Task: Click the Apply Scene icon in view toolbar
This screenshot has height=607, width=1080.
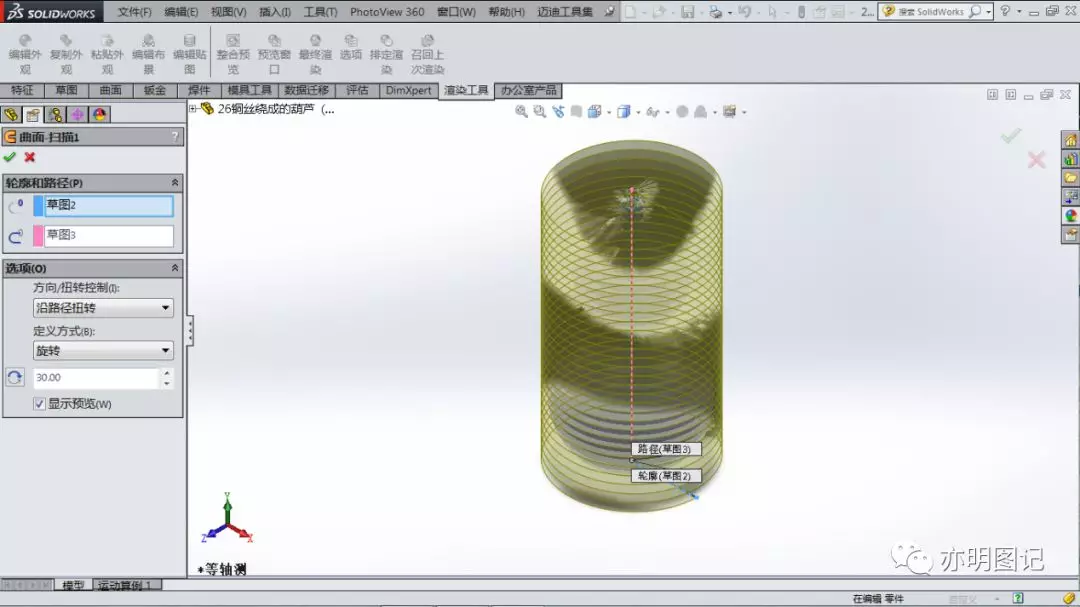Action: tap(700, 112)
